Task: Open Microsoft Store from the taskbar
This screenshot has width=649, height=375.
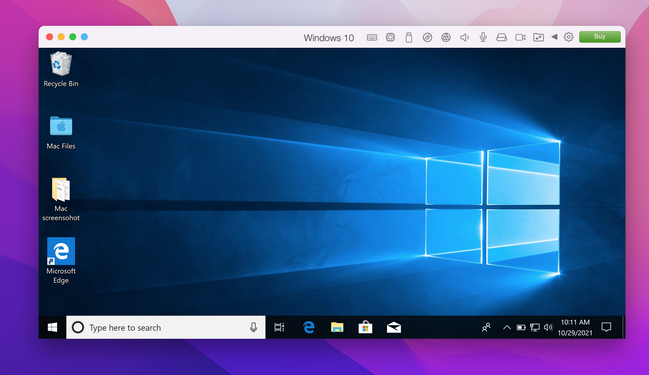Action: pyautogui.click(x=365, y=327)
